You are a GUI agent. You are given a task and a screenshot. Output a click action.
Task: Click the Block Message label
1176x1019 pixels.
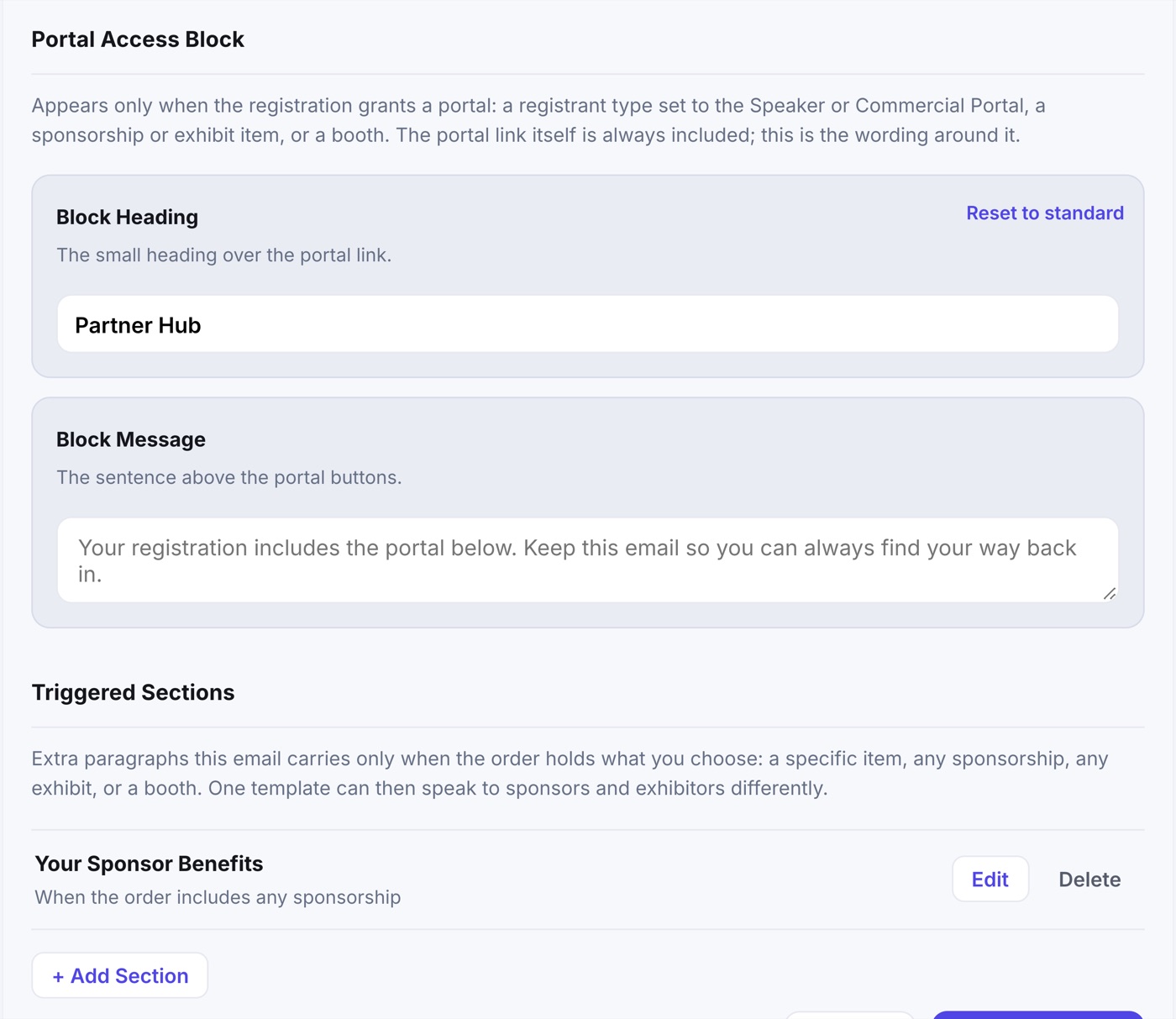(130, 439)
